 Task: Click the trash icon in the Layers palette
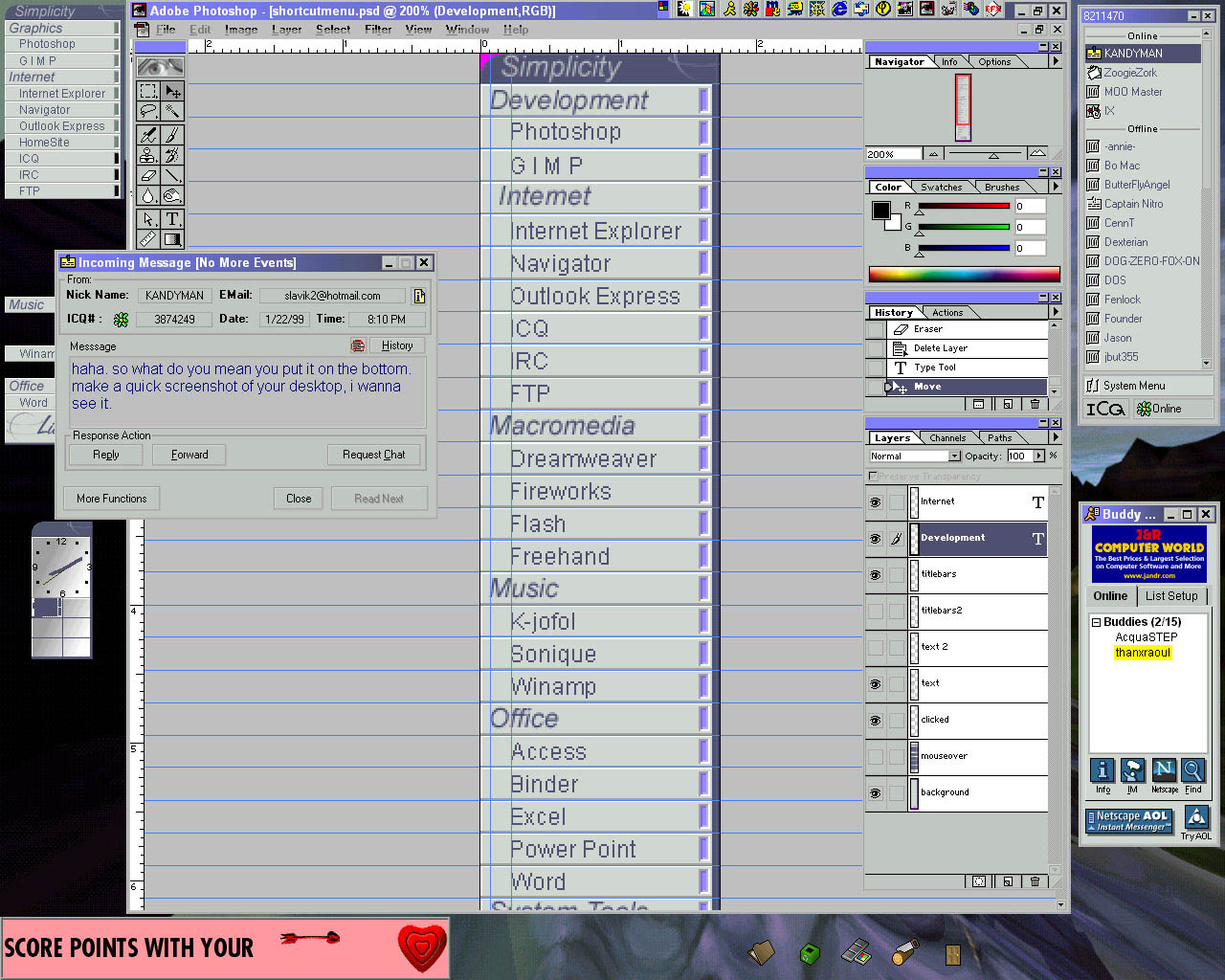(1035, 881)
